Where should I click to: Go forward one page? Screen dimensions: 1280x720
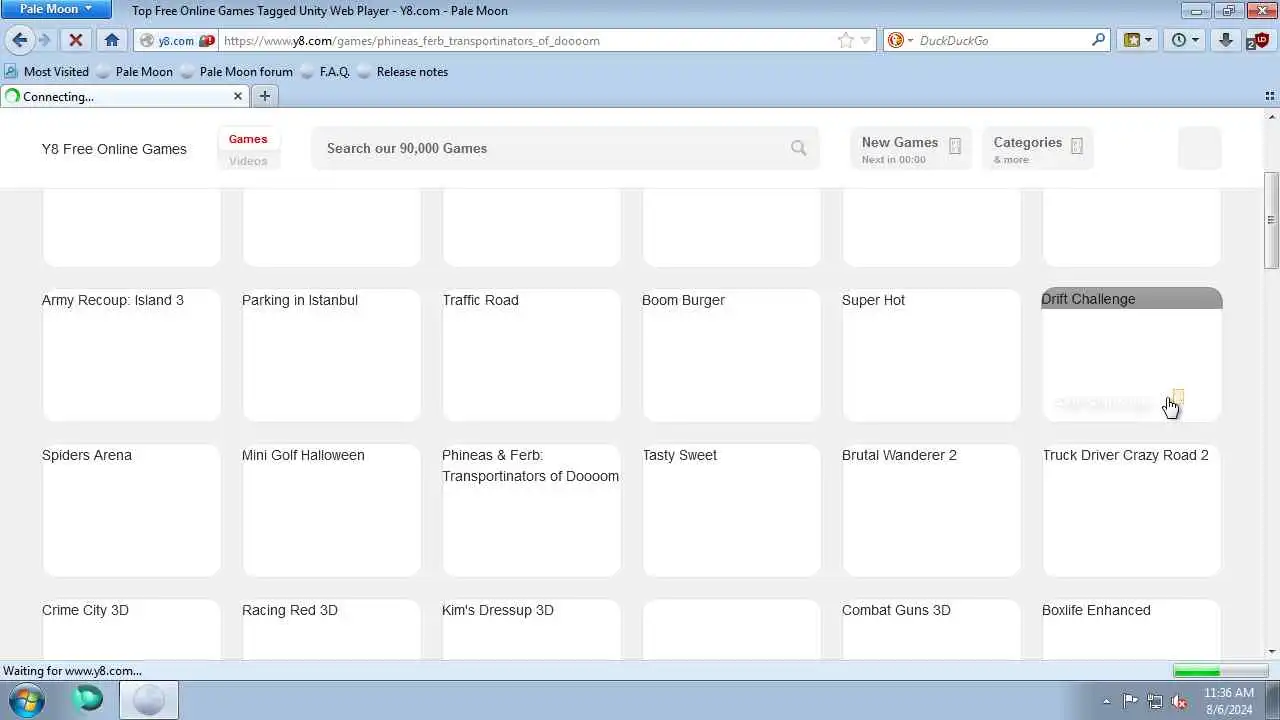point(45,40)
